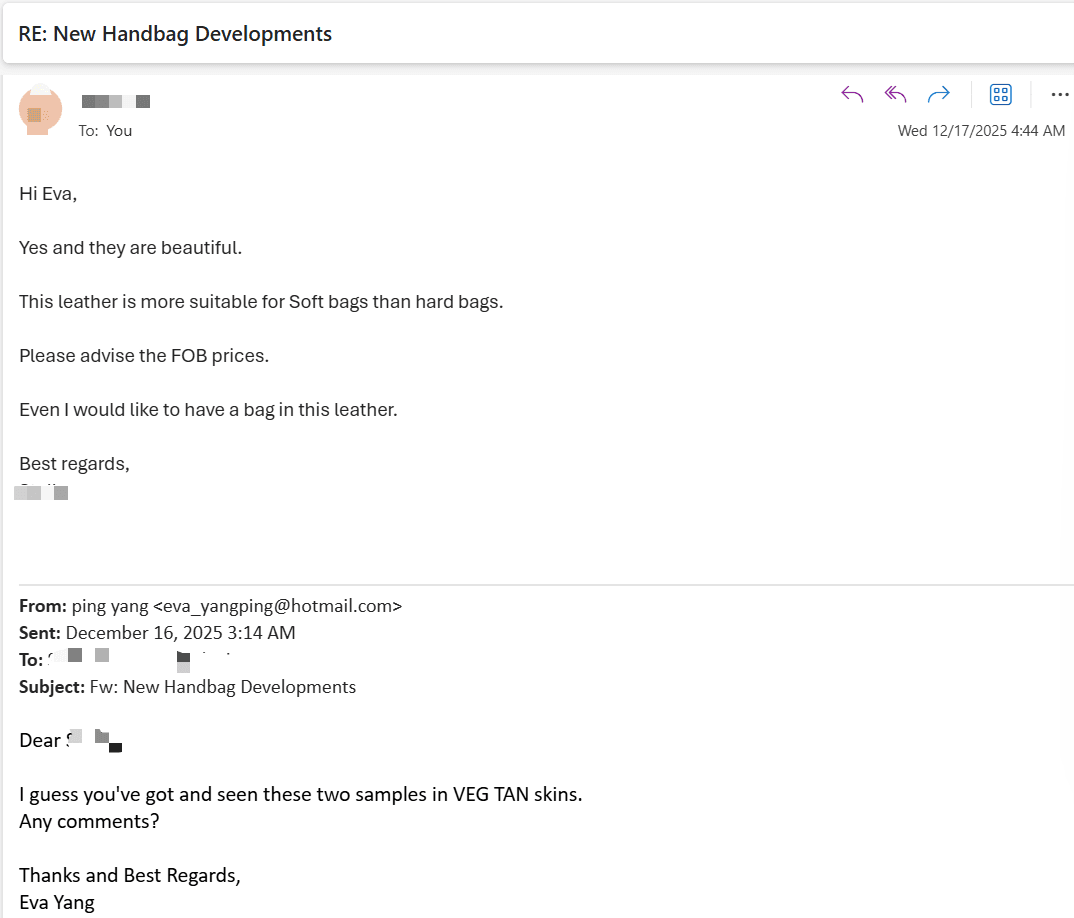The height and width of the screenshot is (918, 1074).
Task: Click the quoted Subject Fw: New Handbag Developments
Action: pyautogui.click(x=223, y=687)
